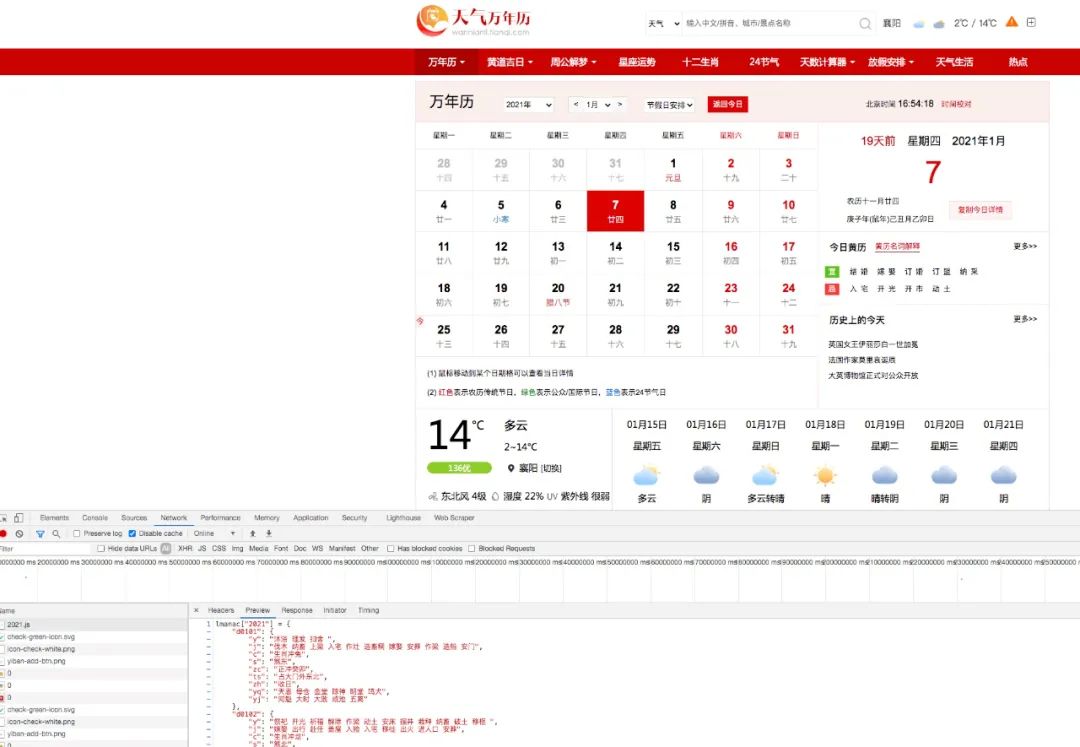The image size is (1080, 747).
Task: Click the cloudy icon for 01月15日 forecast
Action: click(647, 476)
